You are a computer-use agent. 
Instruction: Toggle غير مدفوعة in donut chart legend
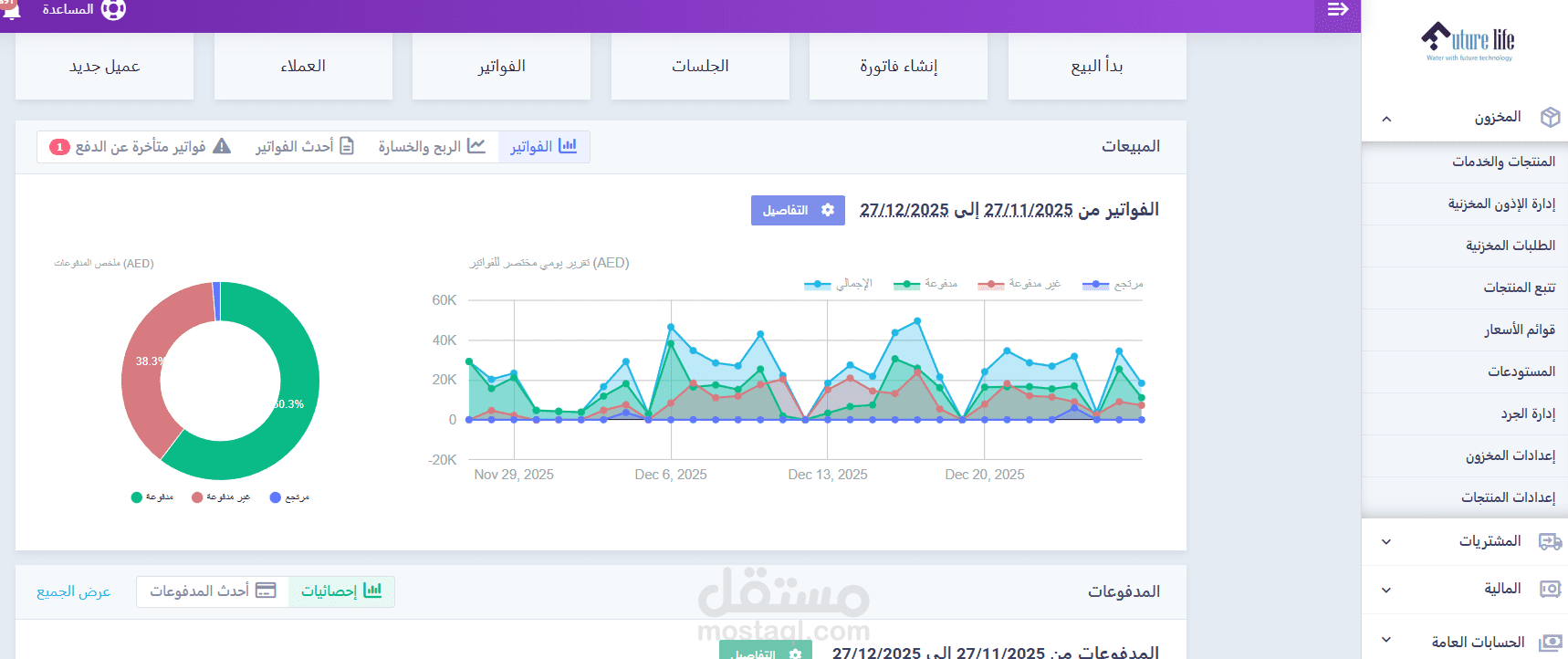[x=221, y=497]
